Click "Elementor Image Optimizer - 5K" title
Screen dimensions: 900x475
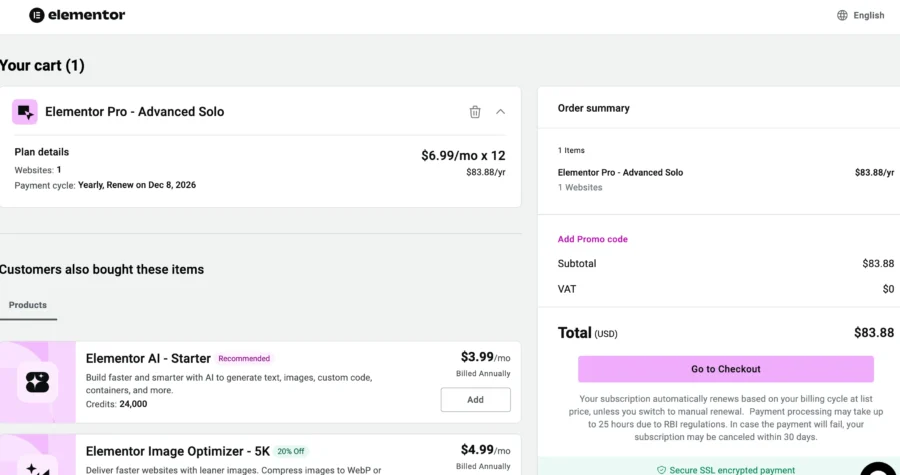177,451
